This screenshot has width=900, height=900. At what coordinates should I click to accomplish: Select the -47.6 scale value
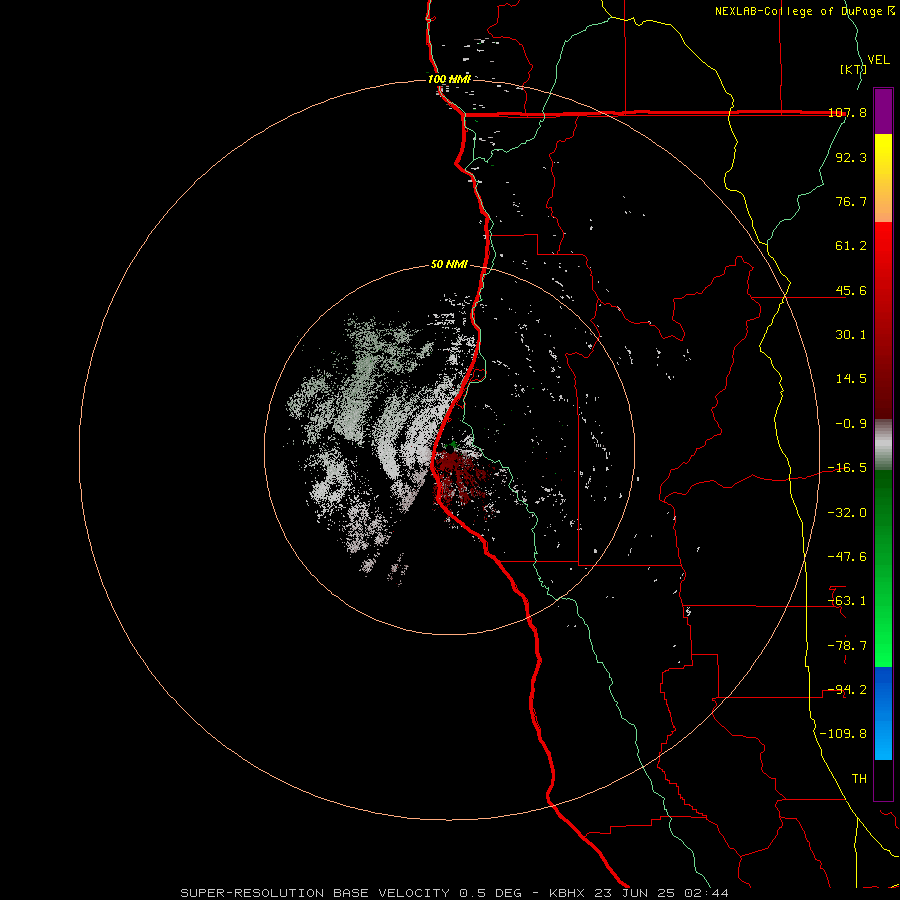coord(848,557)
